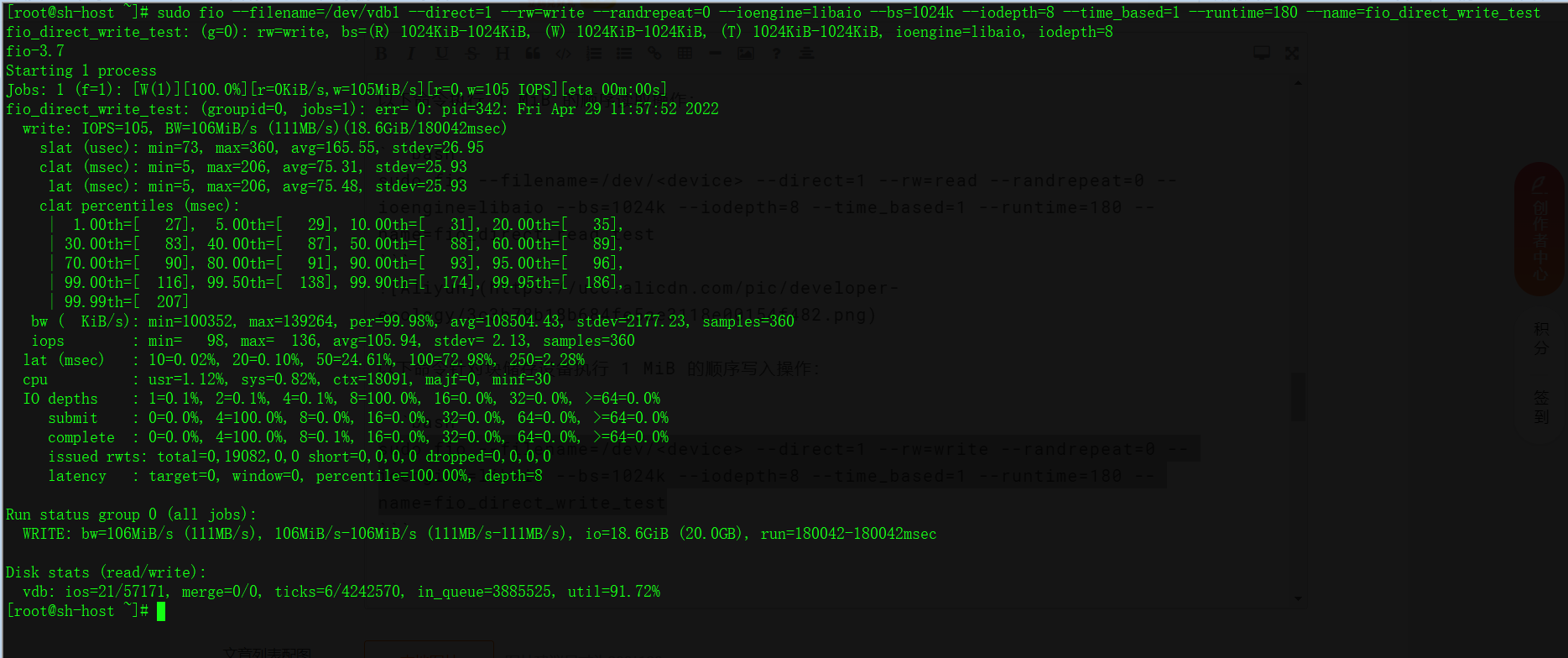This screenshot has height=658, width=1568.
Task: Insert a block quote from toolbar
Action: click(533, 53)
